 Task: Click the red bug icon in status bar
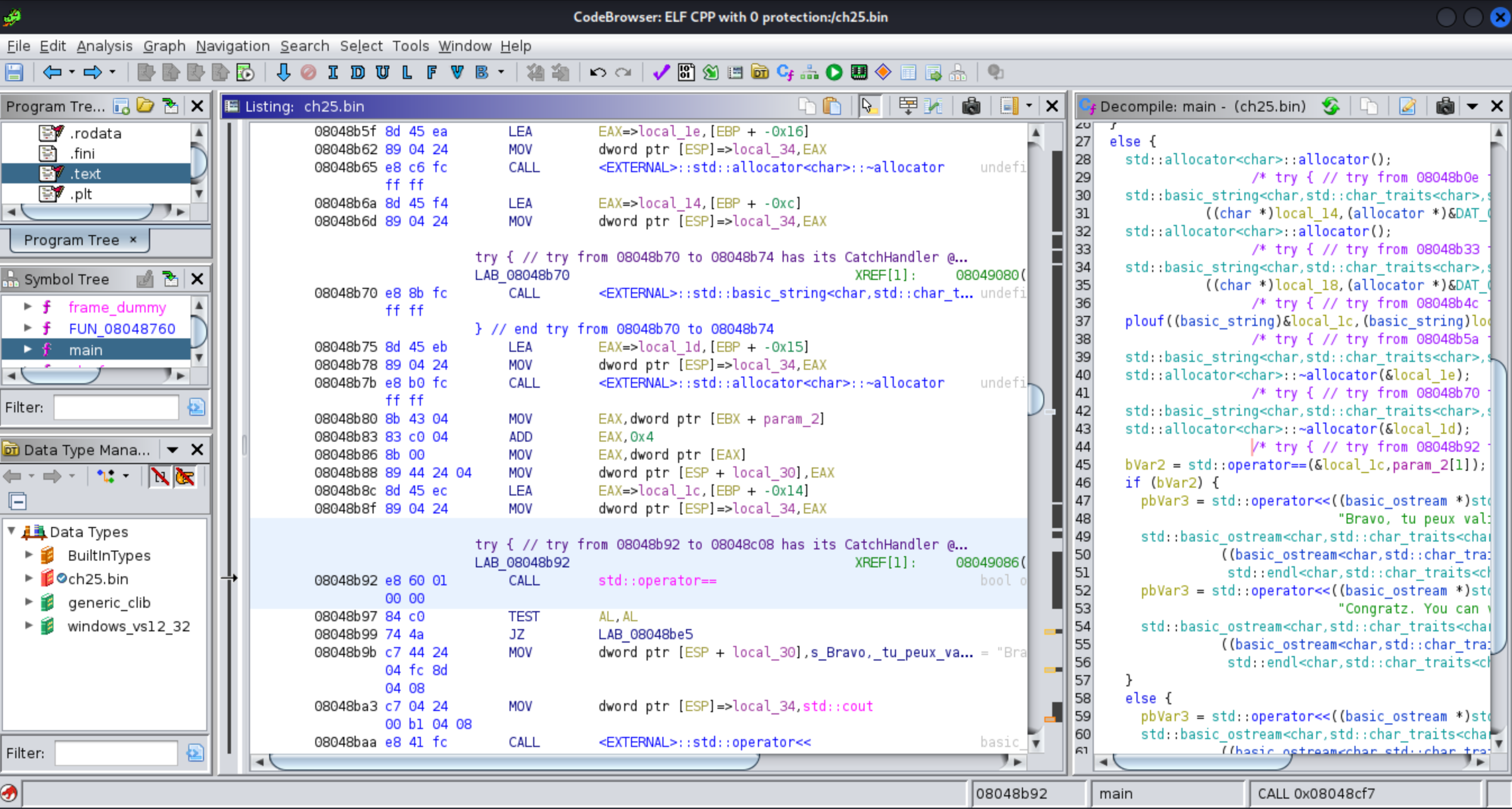(9, 793)
